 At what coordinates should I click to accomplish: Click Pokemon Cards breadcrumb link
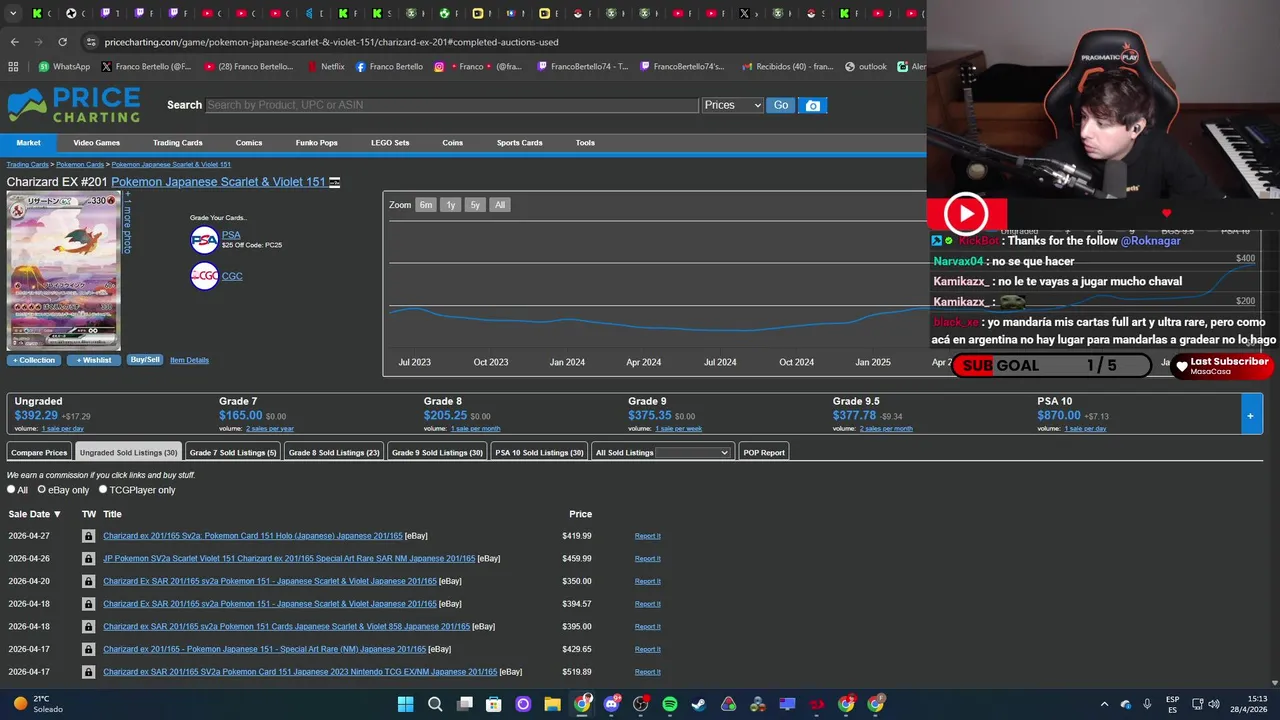[x=80, y=165]
